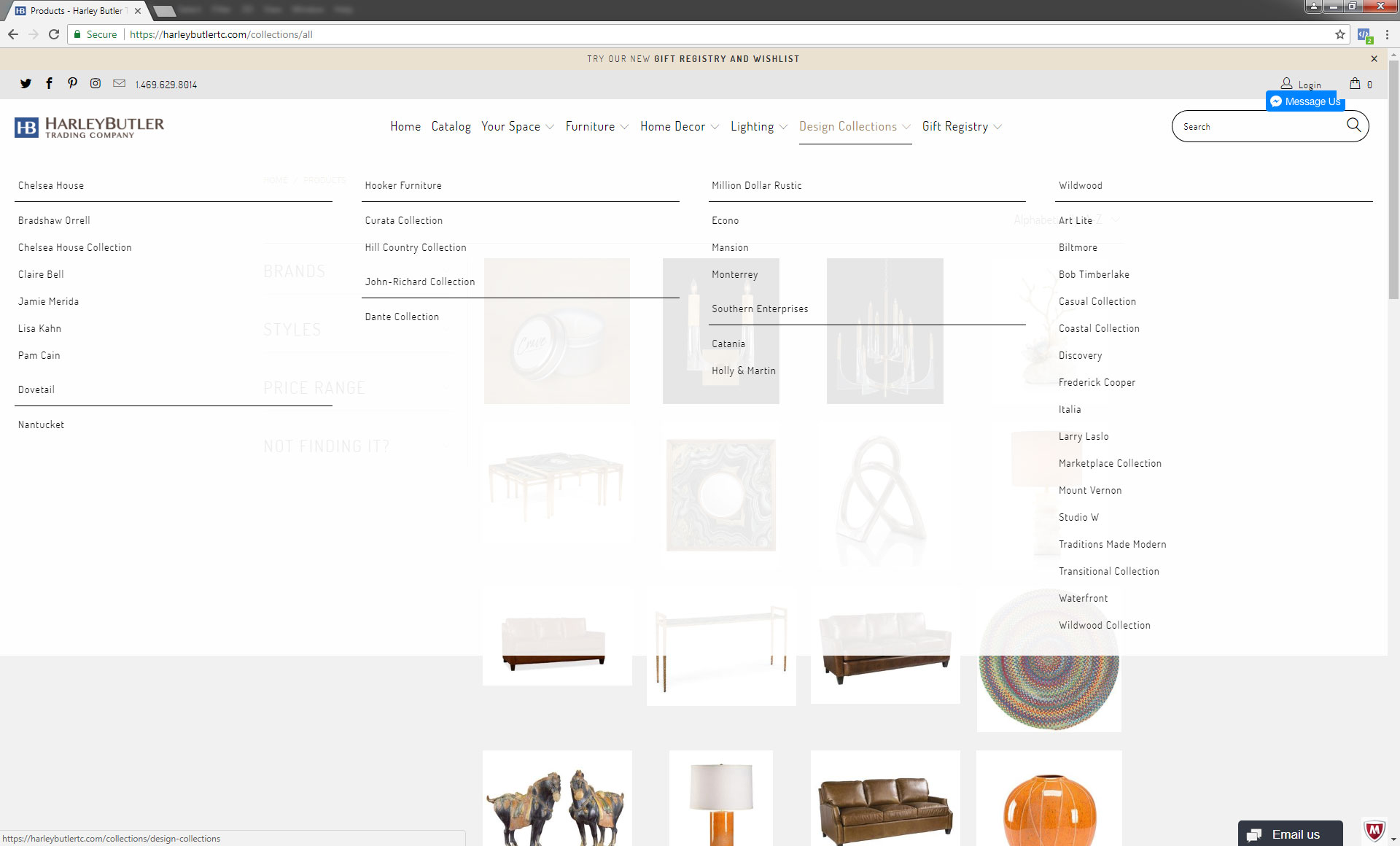The image size is (1400, 846).
Task: Click the McAfee shield badge
Action: coord(1374,830)
